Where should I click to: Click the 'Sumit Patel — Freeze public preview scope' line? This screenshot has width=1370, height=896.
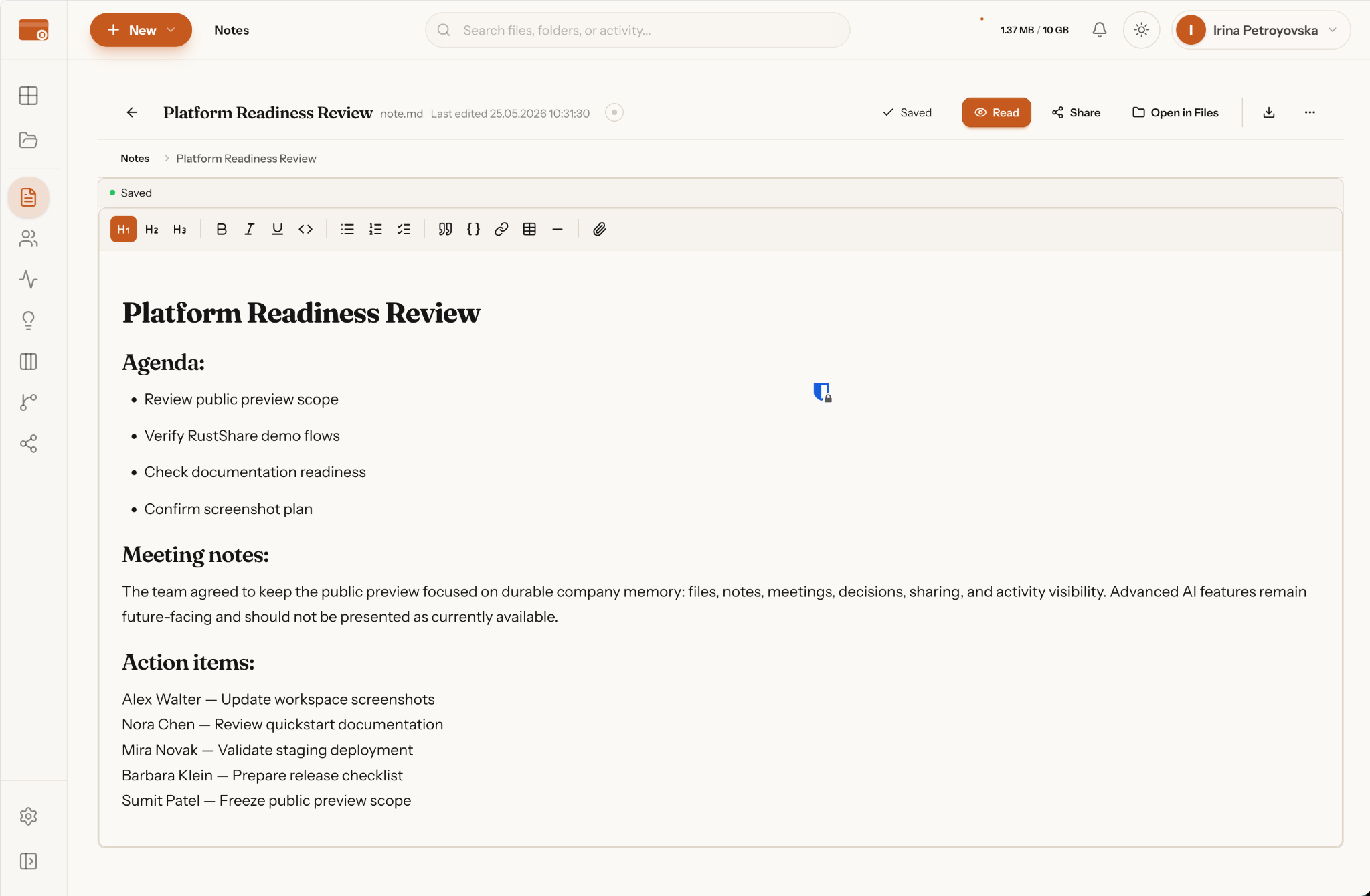(266, 801)
